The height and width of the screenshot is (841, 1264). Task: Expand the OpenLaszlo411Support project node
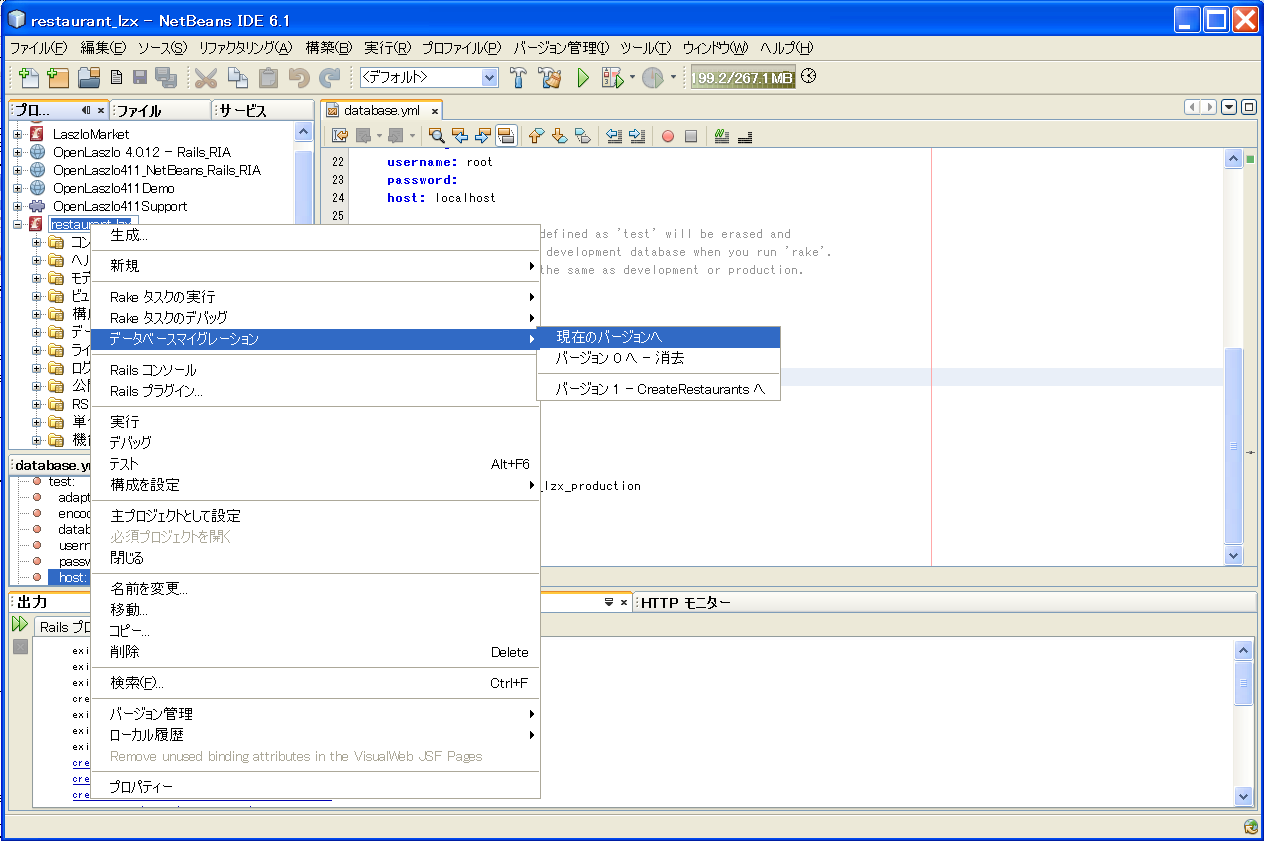tap(17, 206)
